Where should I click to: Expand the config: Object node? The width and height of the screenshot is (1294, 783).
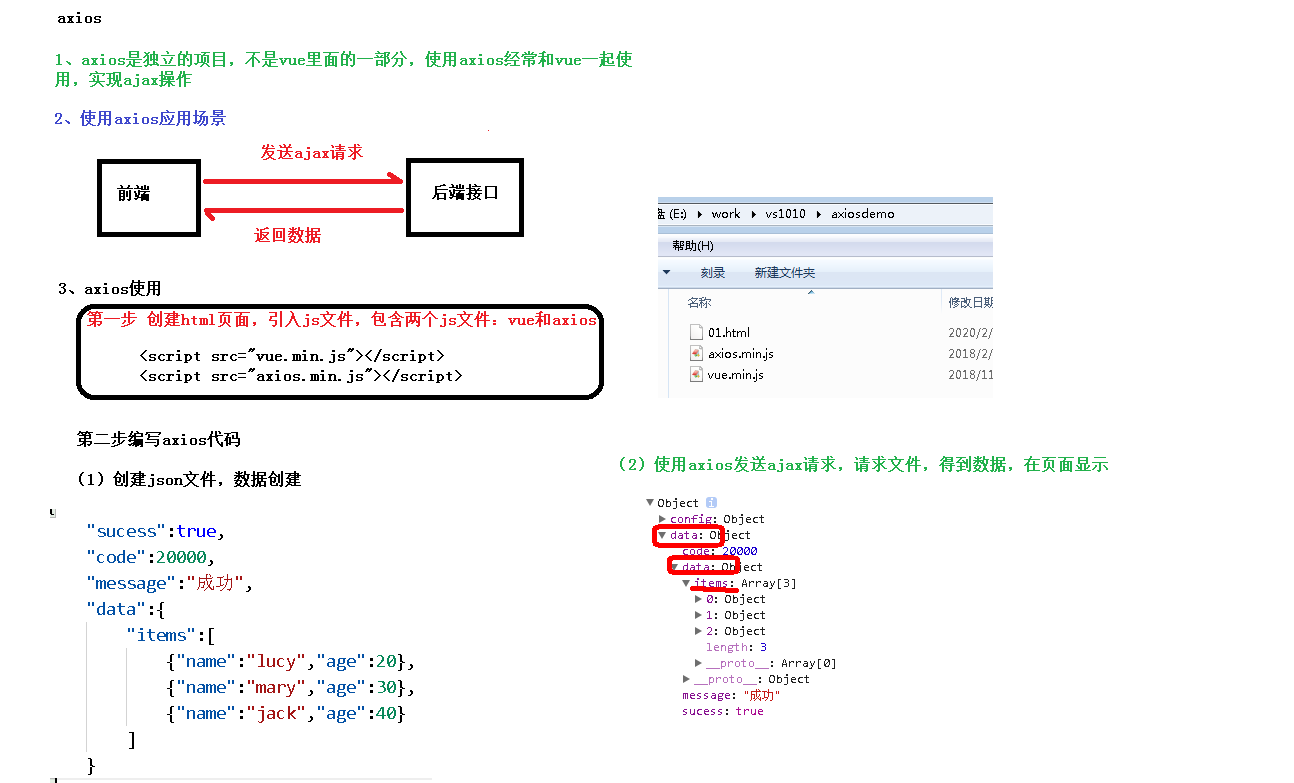tap(663, 519)
